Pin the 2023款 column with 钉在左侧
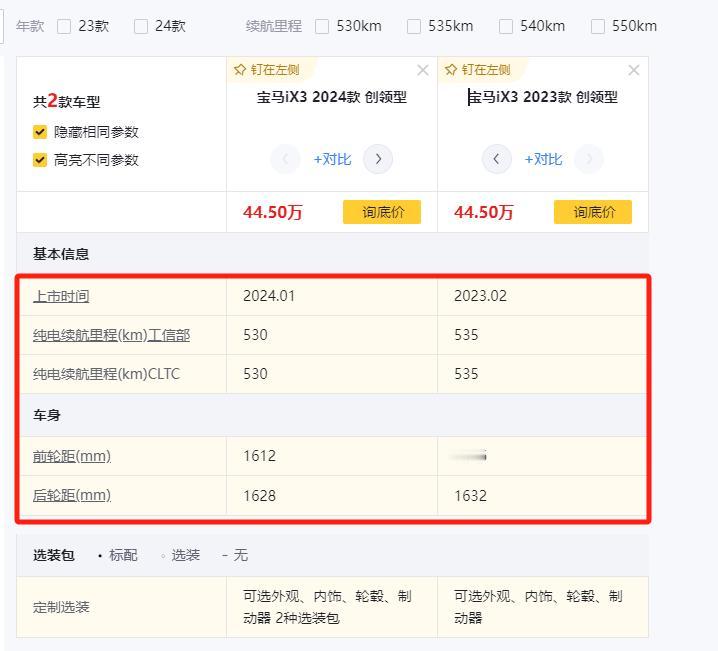 coord(478,70)
